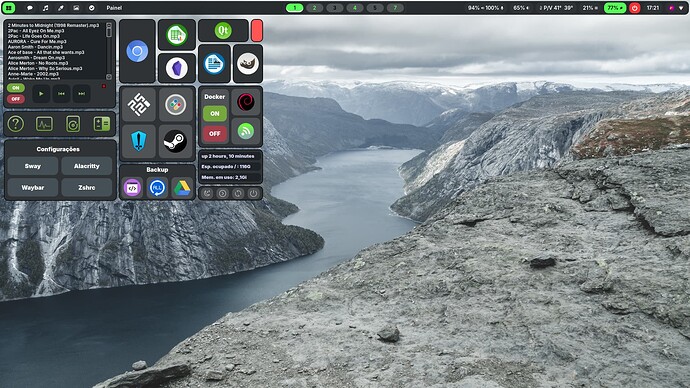Open the spreadsheet (Calc) app icon
Screen dimensions: 690x388
(x=177, y=35)
